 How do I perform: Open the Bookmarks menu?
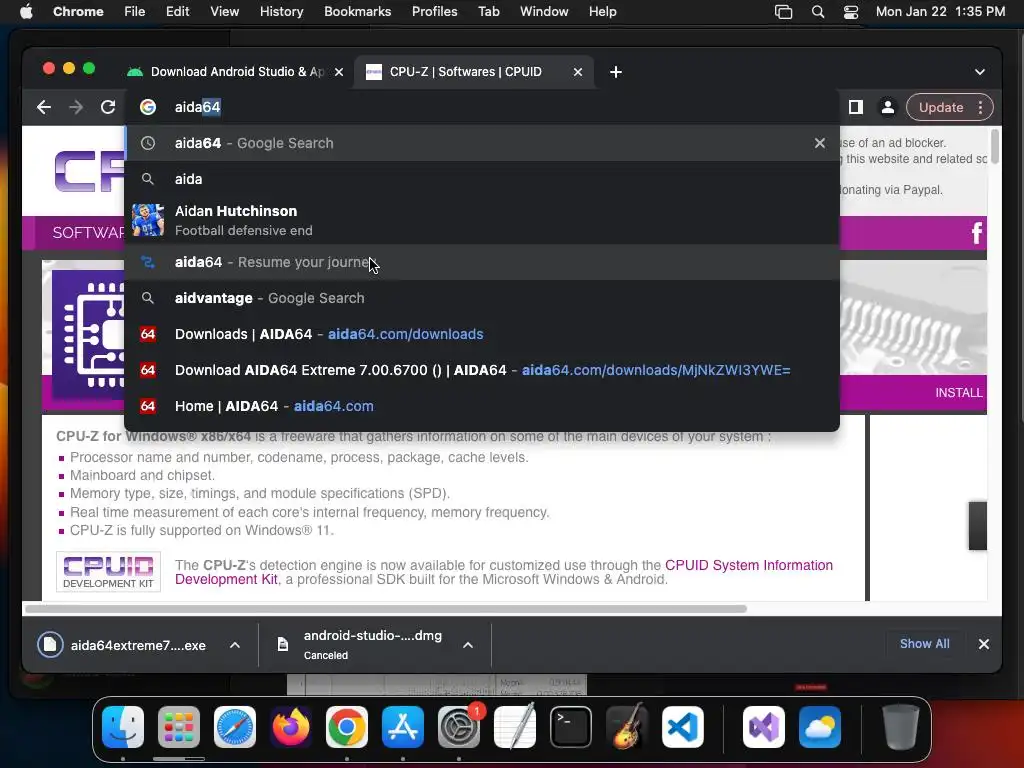[357, 12]
